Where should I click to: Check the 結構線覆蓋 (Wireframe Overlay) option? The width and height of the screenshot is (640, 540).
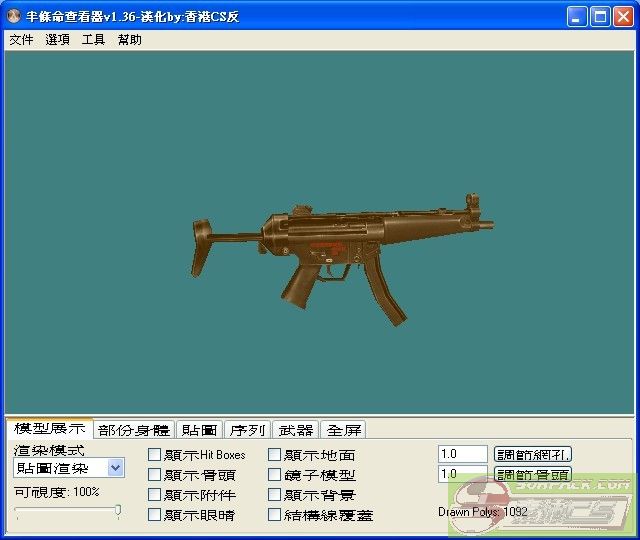[275, 515]
